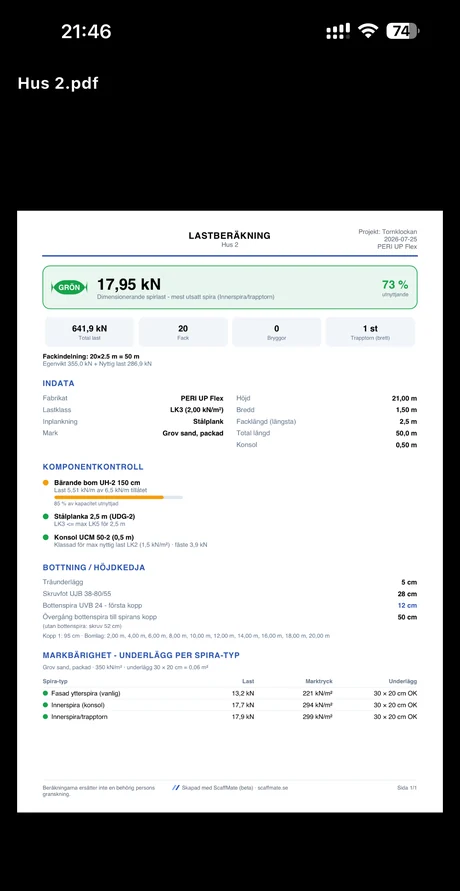Tap the LK3 (2,00 kN/m²) value
460x891 pixels.
point(196,410)
